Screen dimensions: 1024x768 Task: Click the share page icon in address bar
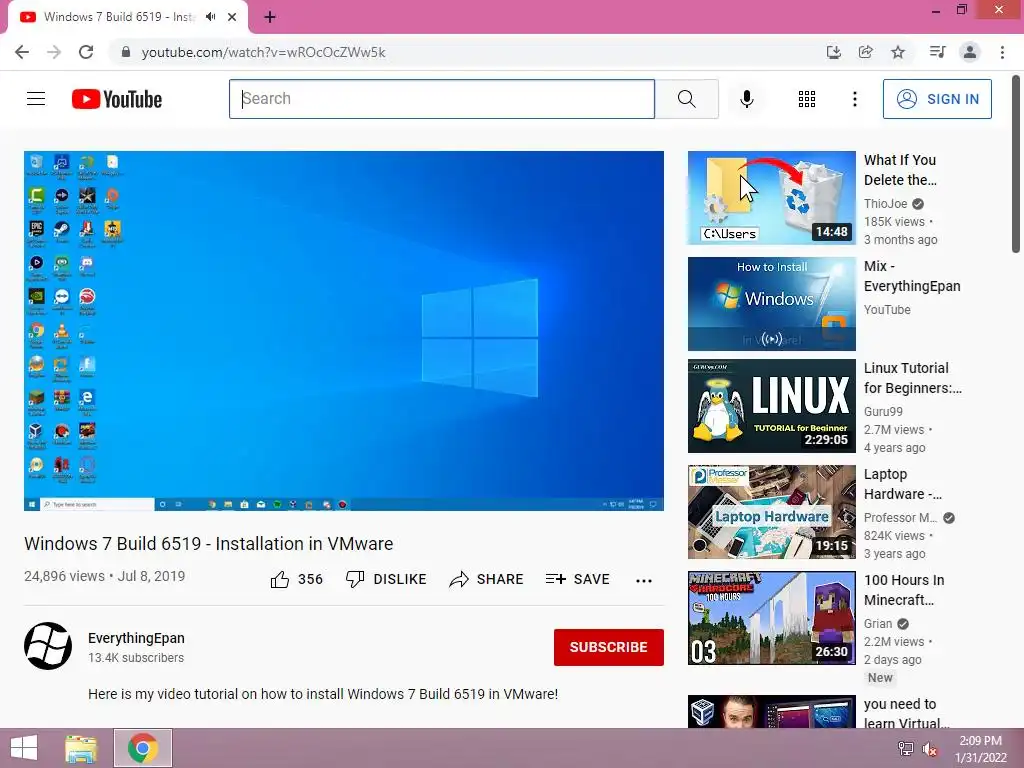point(865,52)
